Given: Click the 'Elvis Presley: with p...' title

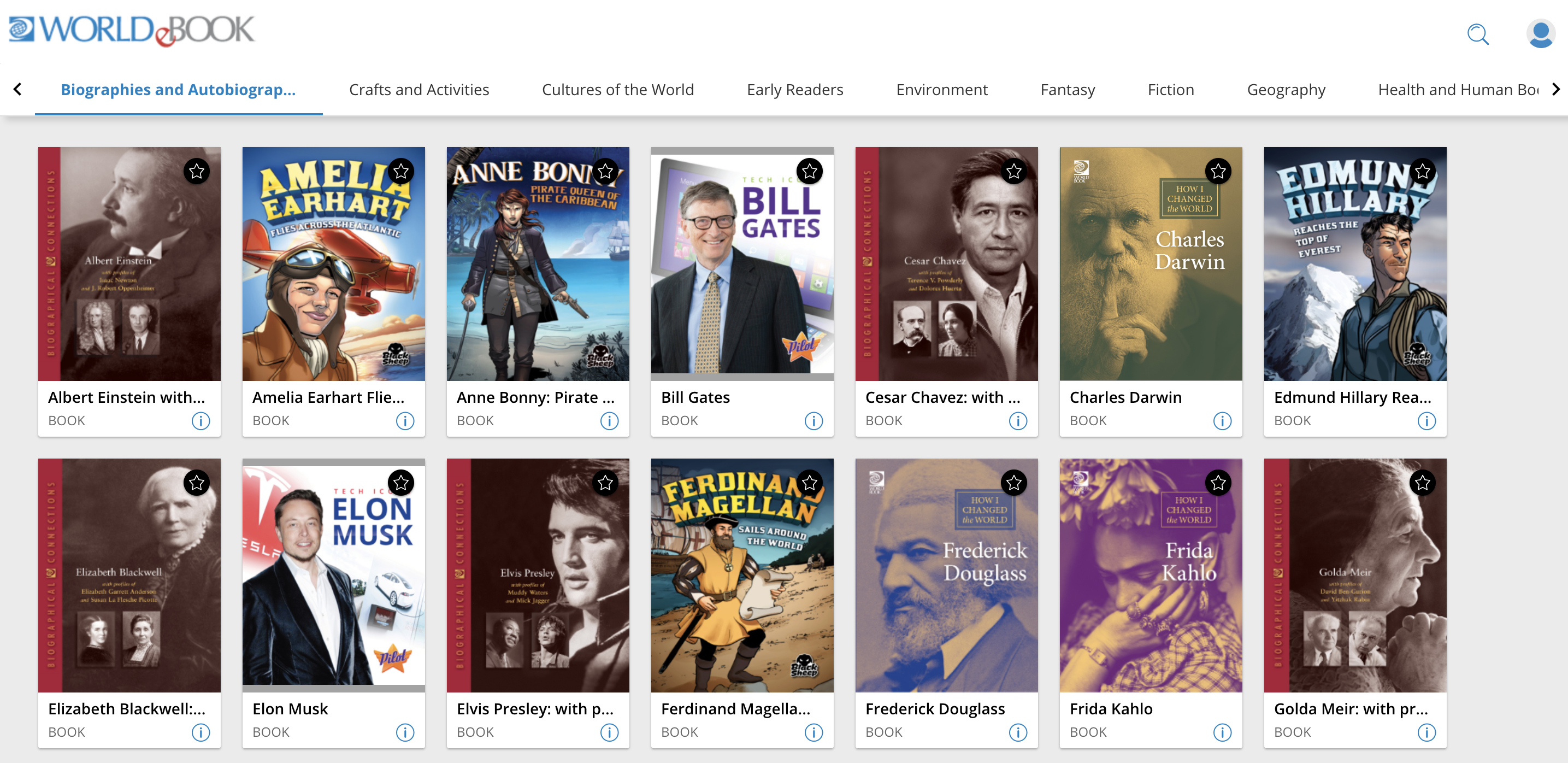Looking at the screenshot, I should click(x=535, y=709).
